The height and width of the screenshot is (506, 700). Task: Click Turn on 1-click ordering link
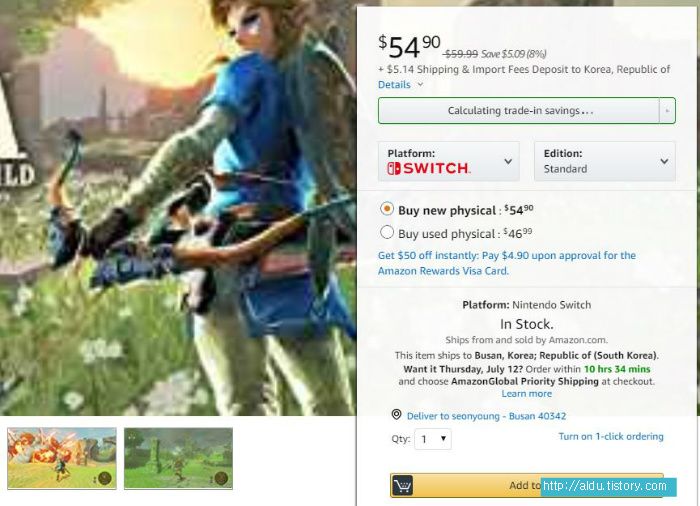pyautogui.click(x=611, y=436)
